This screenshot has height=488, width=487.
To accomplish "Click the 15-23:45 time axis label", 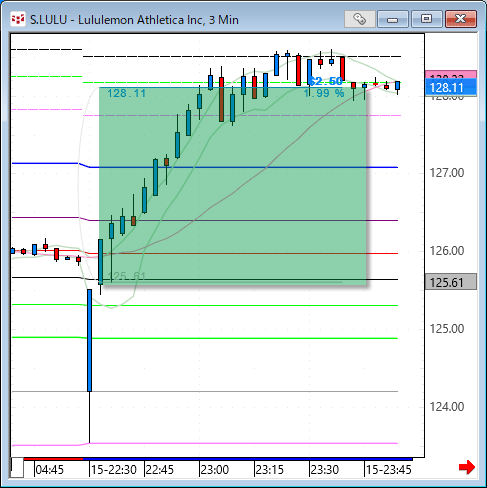I will (389, 470).
